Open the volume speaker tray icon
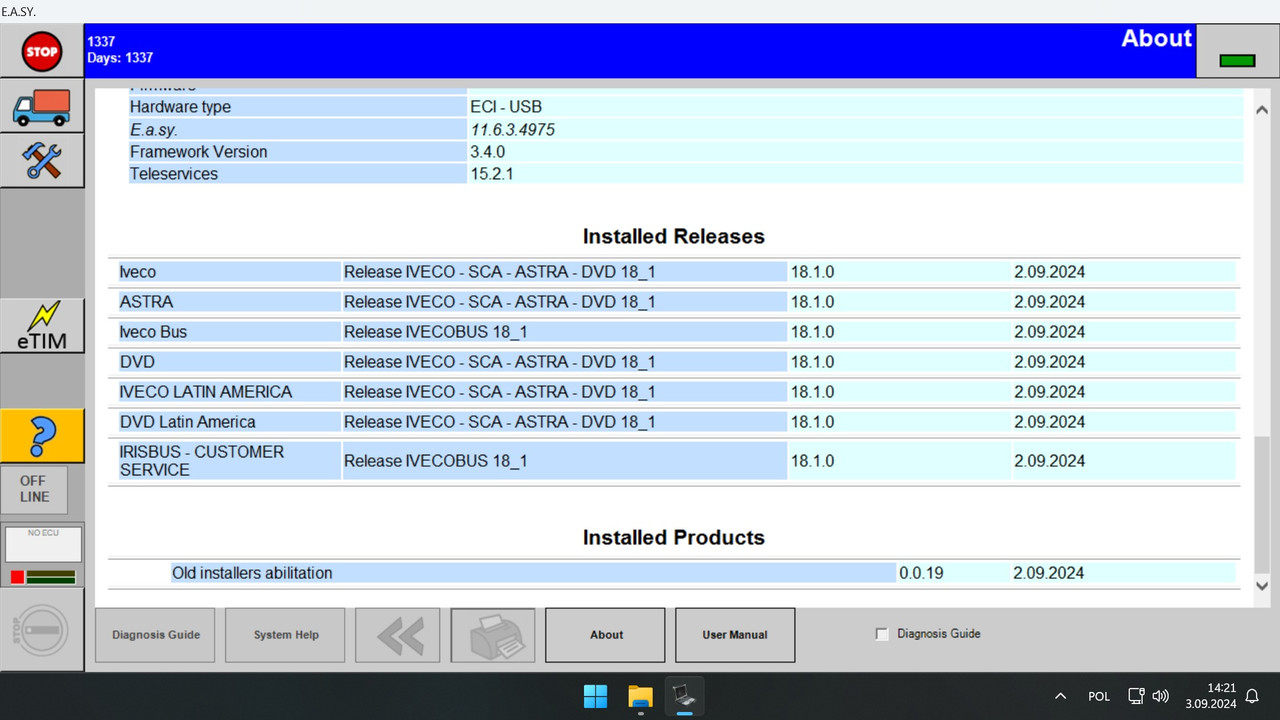Image resolution: width=1280 pixels, height=720 pixels. click(x=1161, y=696)
